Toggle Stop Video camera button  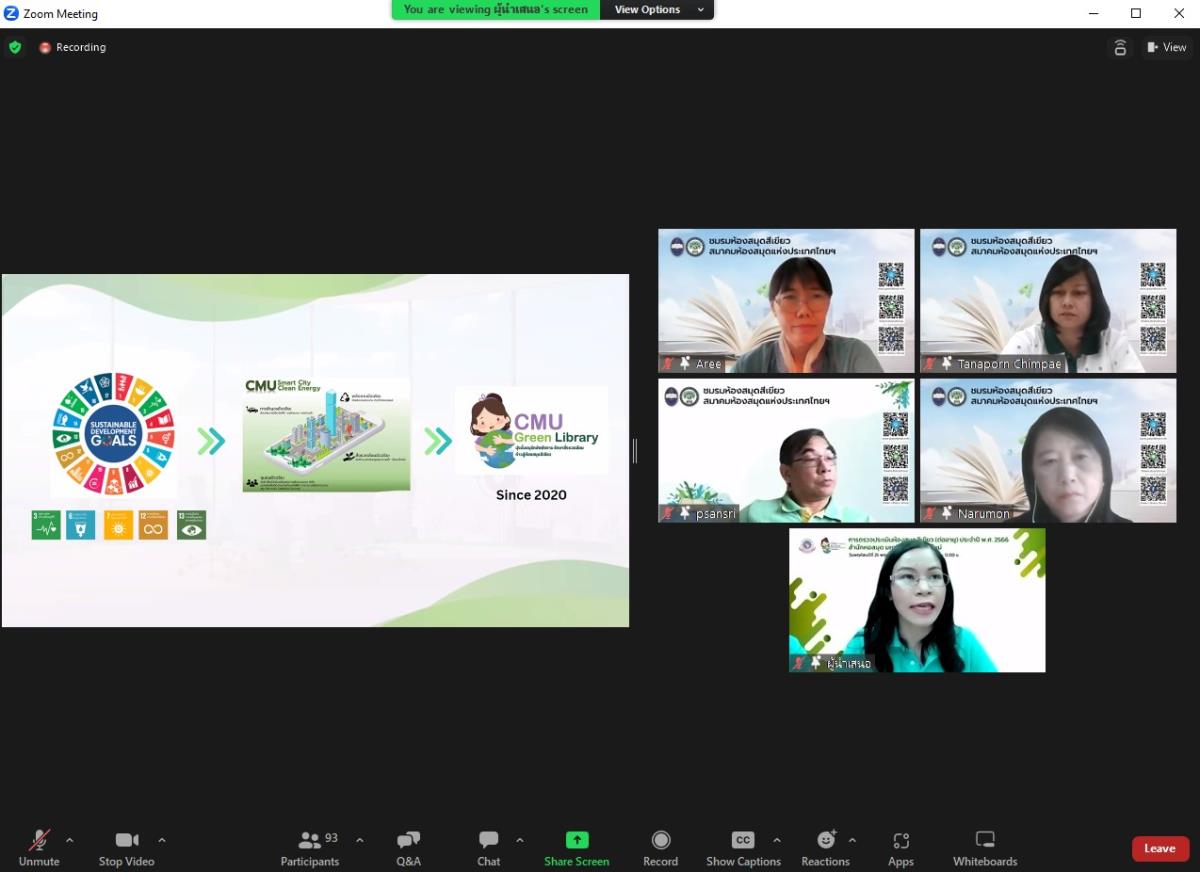coord(126,848)
